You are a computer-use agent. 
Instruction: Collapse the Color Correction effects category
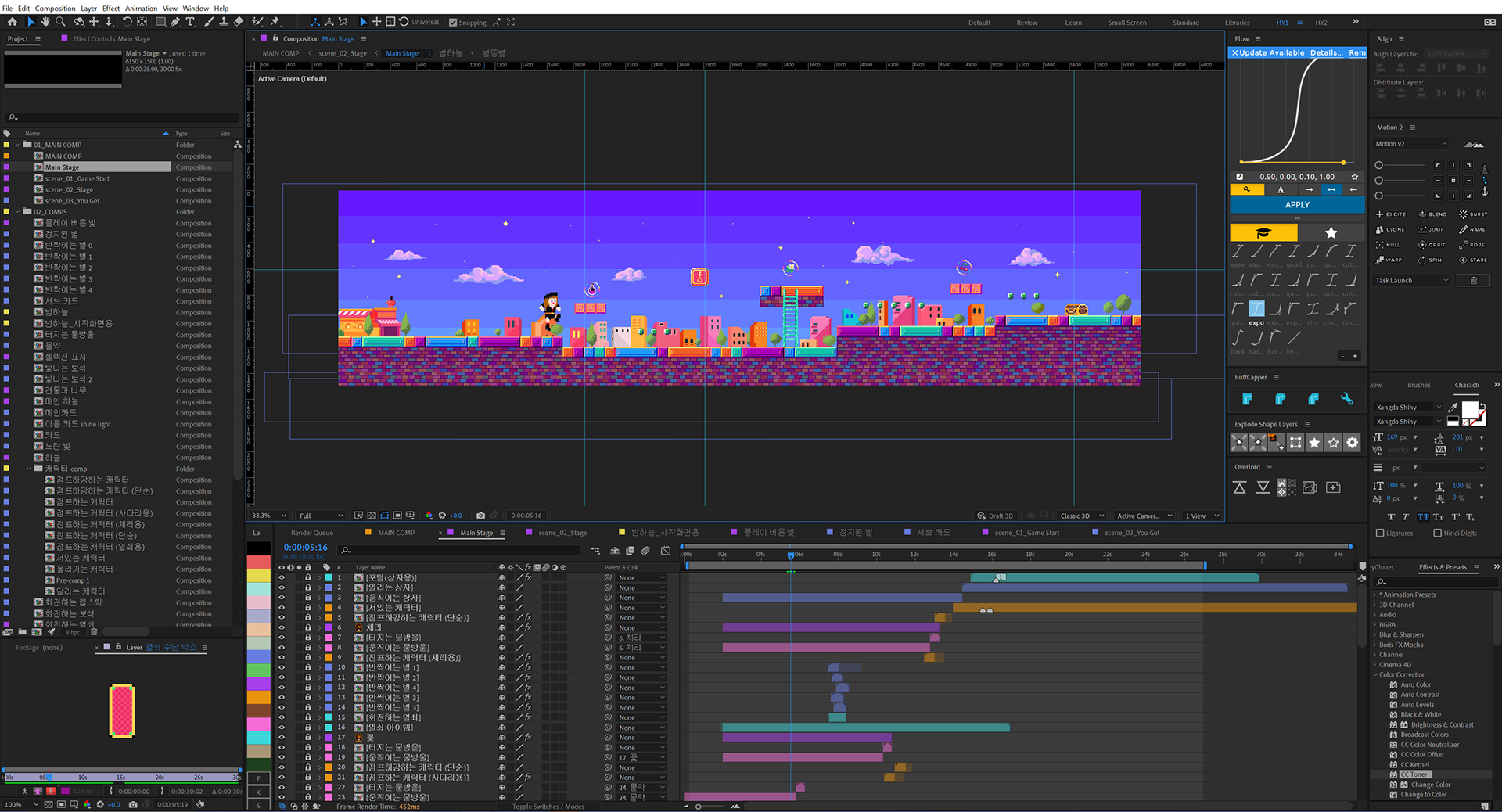point(1376,674)
